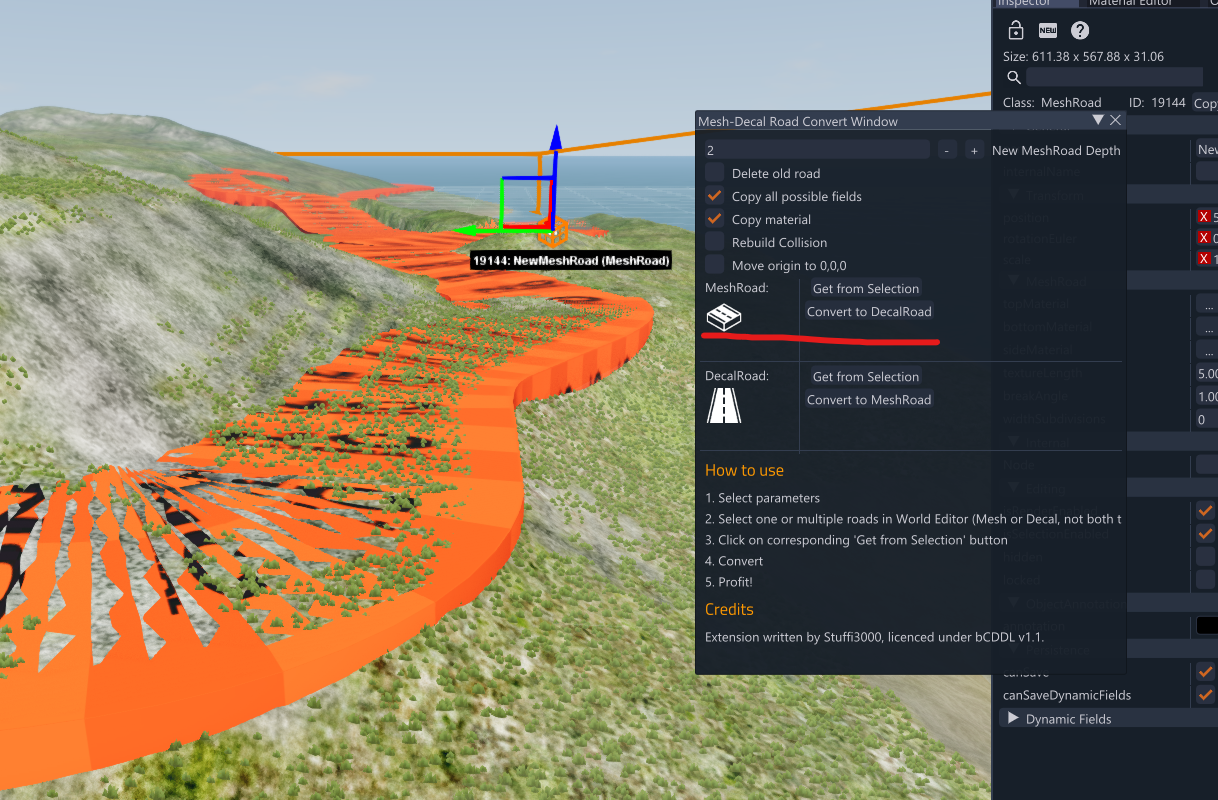
Task: Increase MeshRoad depth with plus button
Action: [x=973, y=150]
